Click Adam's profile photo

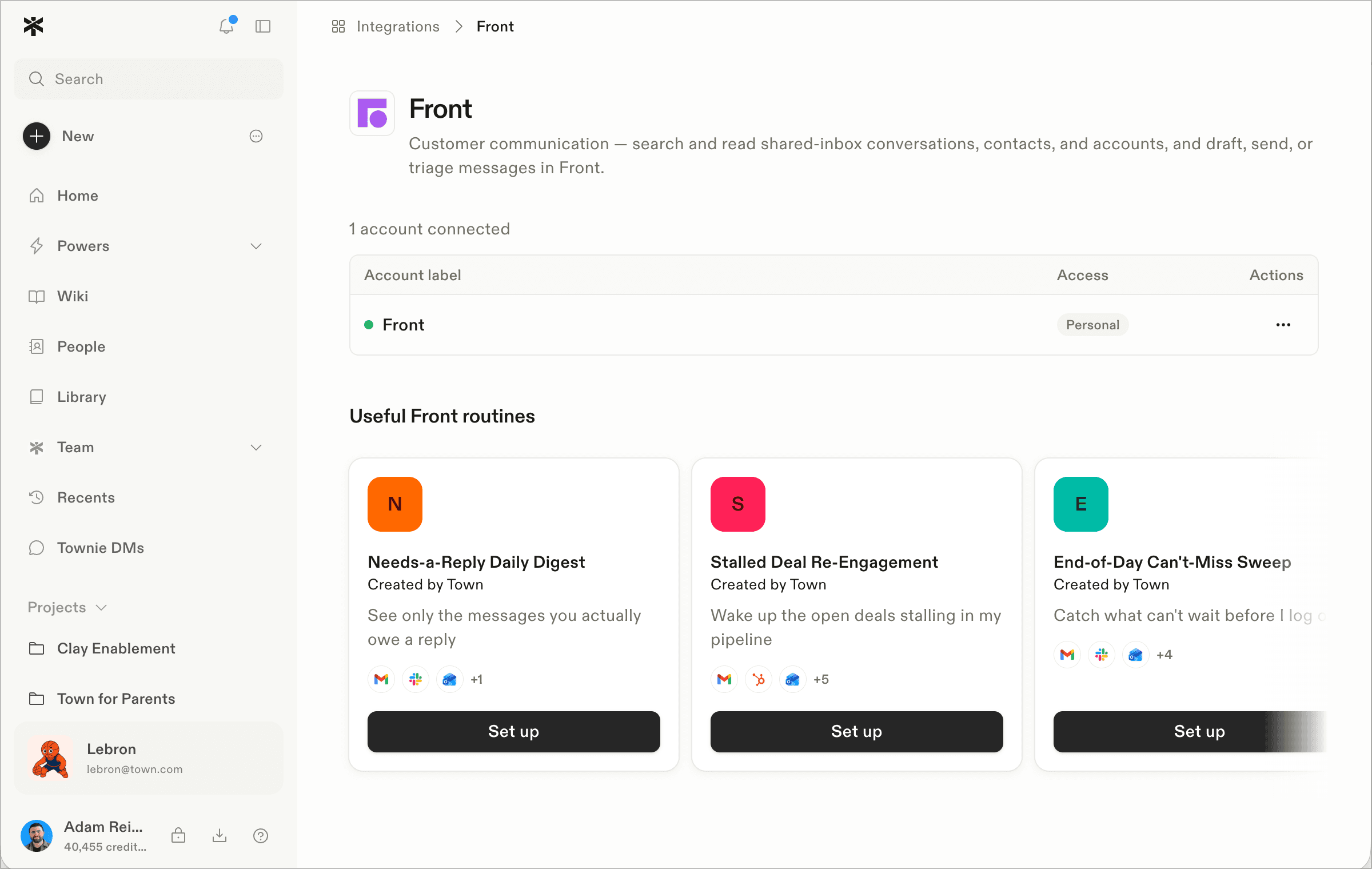(x=37, y=836)
